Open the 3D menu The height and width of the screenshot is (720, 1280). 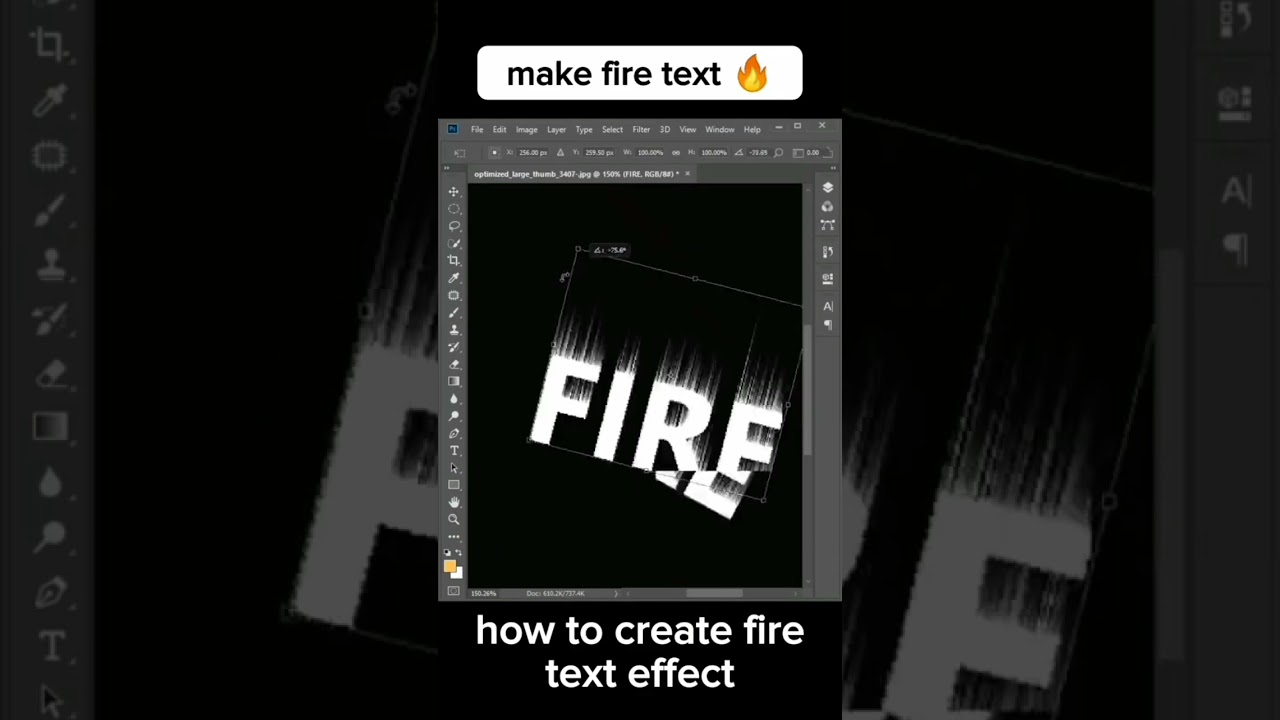click(x=665, y=130)
